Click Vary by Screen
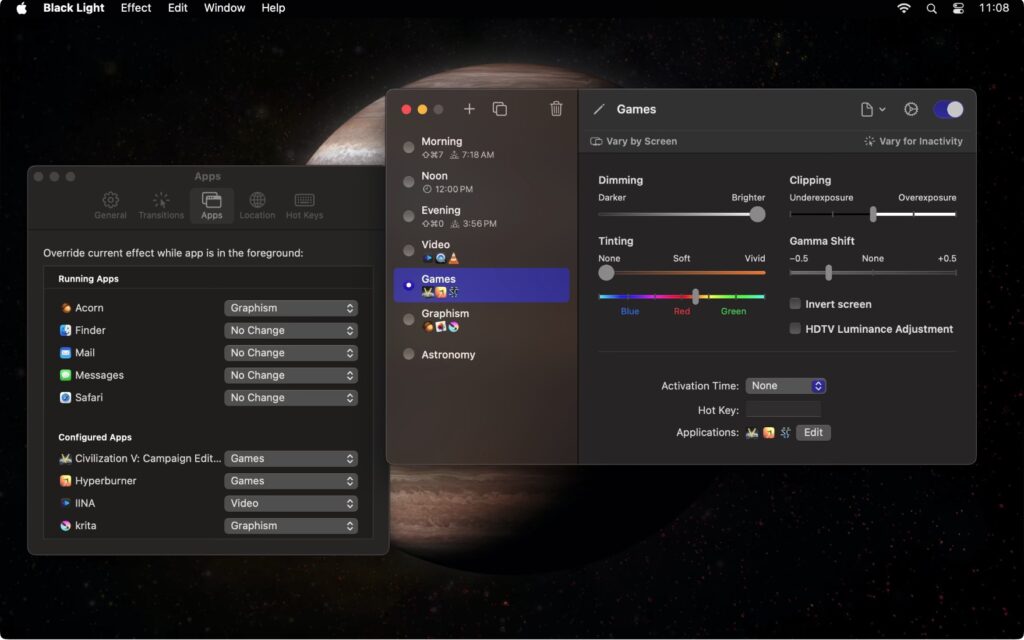Viewport: 1024px width, 640px height. pyautogui.click(x=633, y=141)
